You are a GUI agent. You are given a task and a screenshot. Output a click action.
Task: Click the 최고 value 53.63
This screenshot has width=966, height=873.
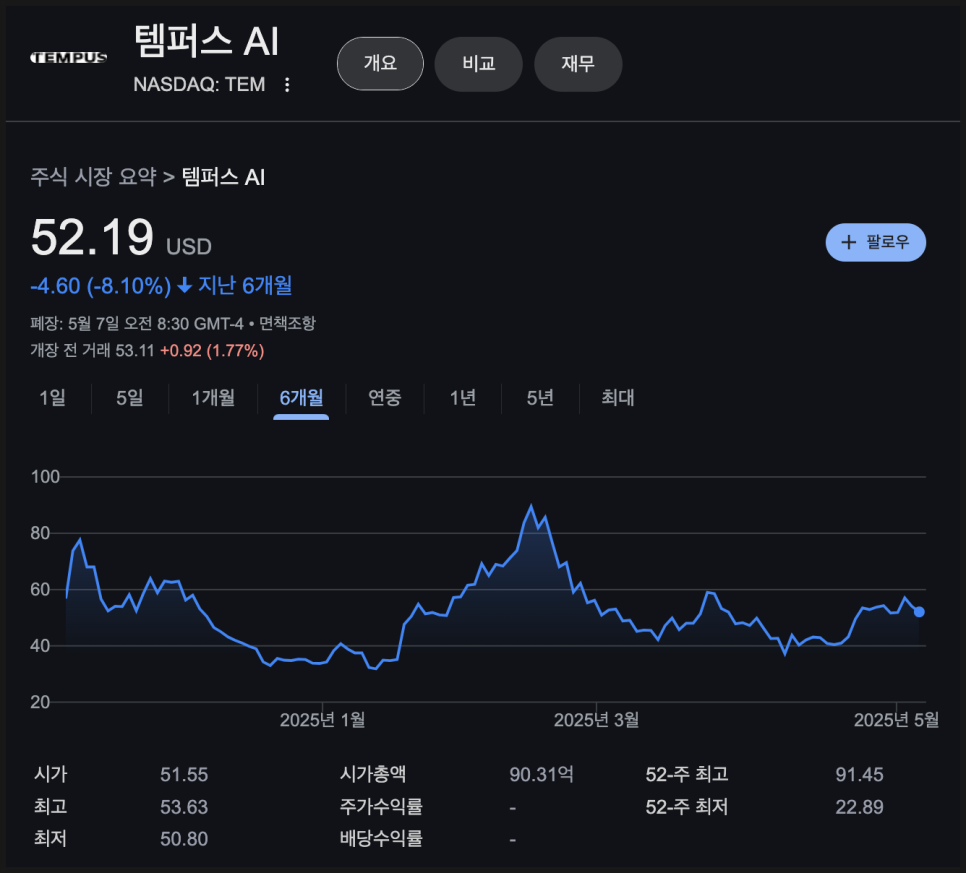(184, 807)
